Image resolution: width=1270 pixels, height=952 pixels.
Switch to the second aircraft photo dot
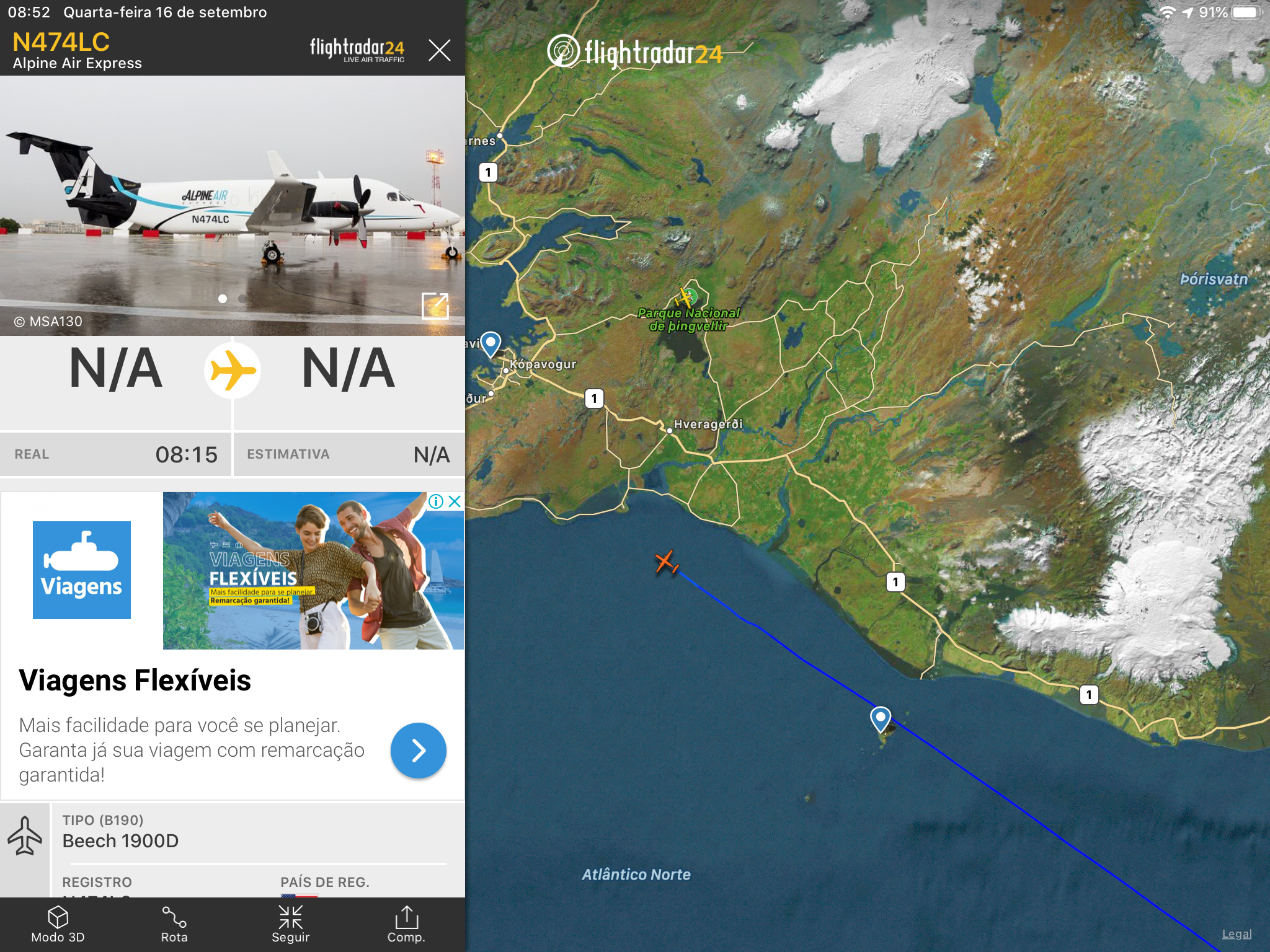(x=242, y=299)
